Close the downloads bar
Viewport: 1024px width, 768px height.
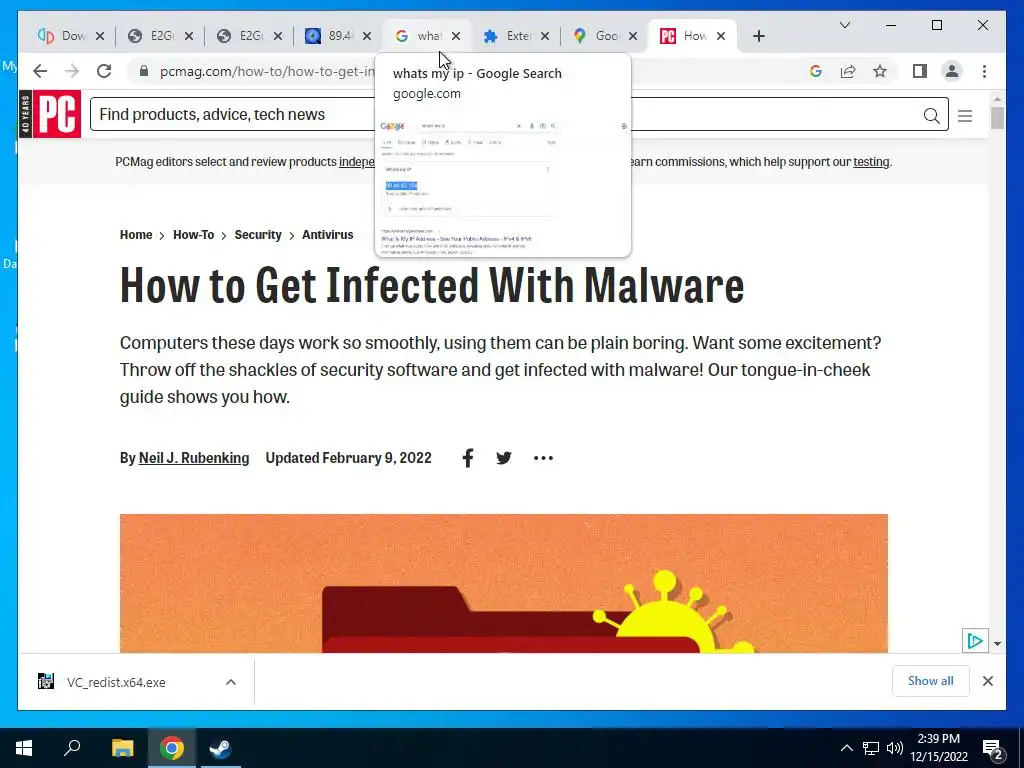coord(987,681)
